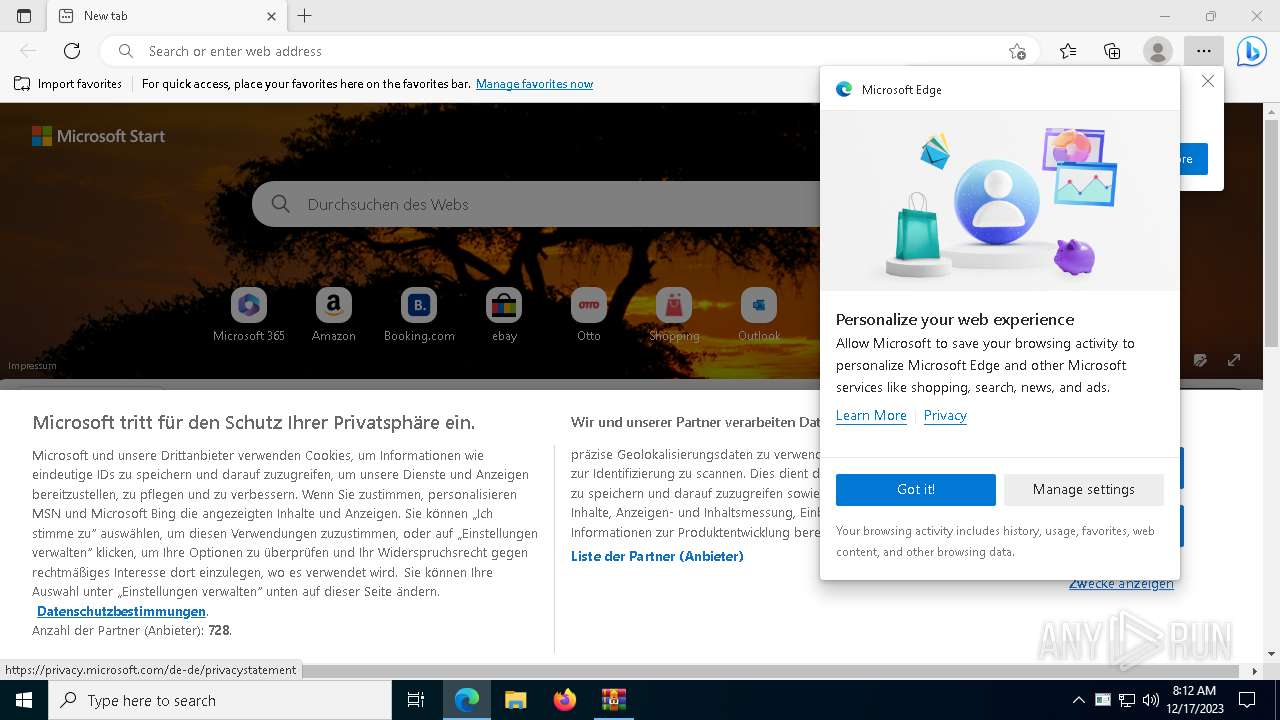Click the address bar input

tap(570, 51)
